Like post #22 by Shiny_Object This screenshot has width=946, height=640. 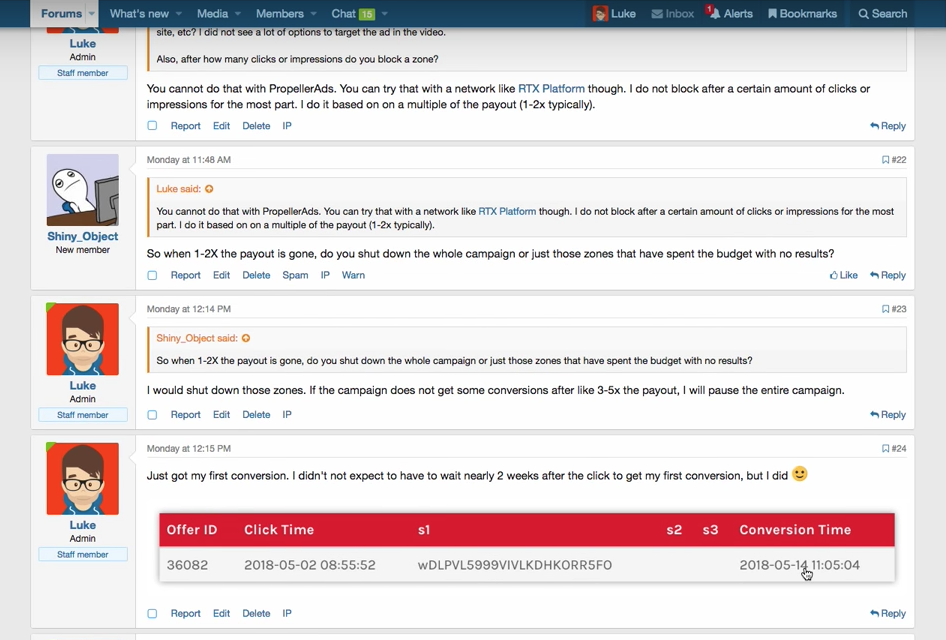[x=843, y=275]
